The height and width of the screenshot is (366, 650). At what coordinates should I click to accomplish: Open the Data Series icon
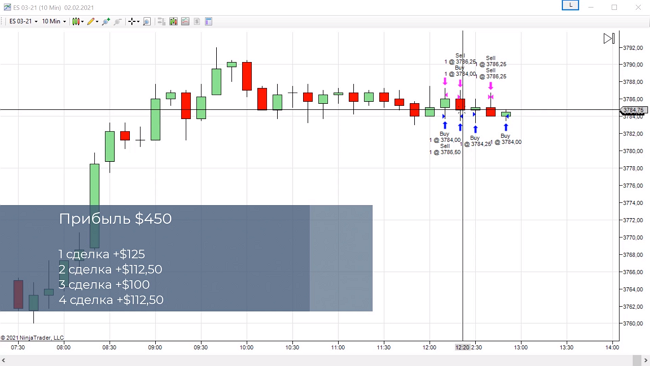tap(173, 22)
